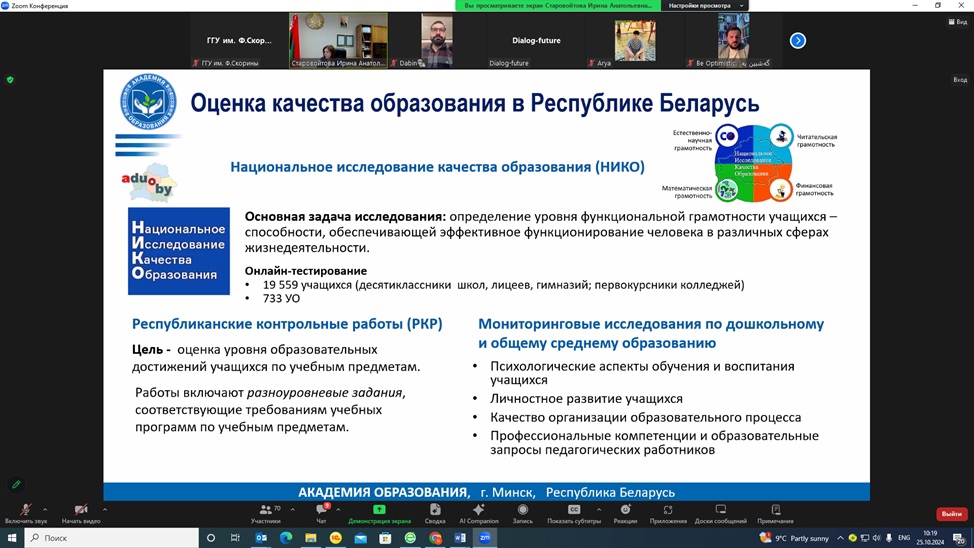This screenshot has height=548, width=974.
Task: Open video options arrow beside Начать видео
Action: click(104, 509)
